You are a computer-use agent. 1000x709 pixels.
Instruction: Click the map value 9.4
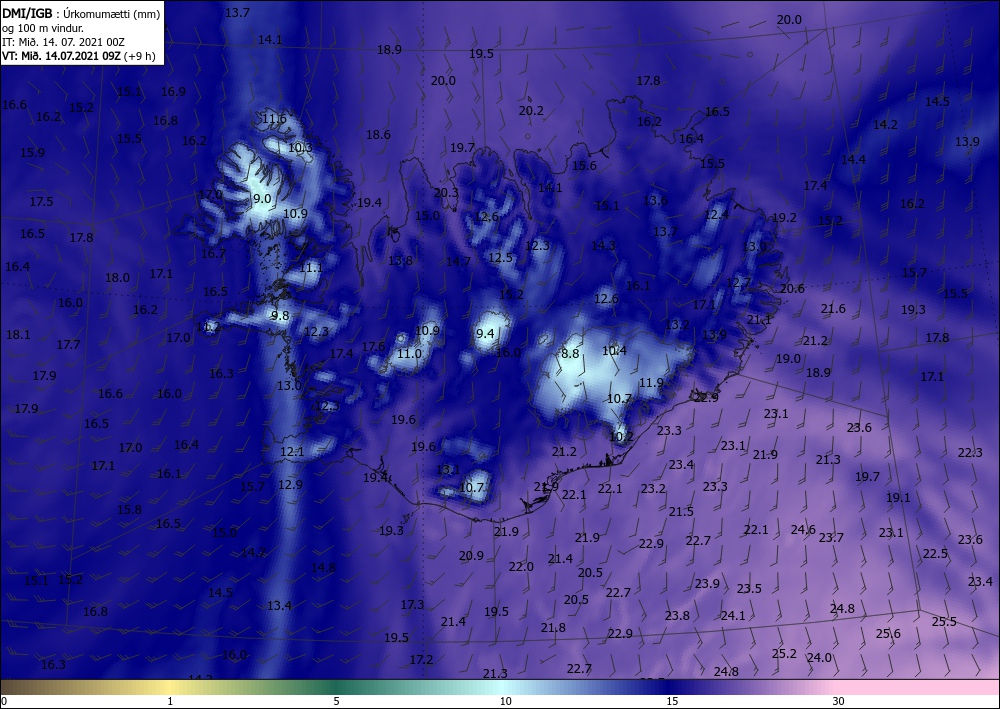tap(485, 333)
